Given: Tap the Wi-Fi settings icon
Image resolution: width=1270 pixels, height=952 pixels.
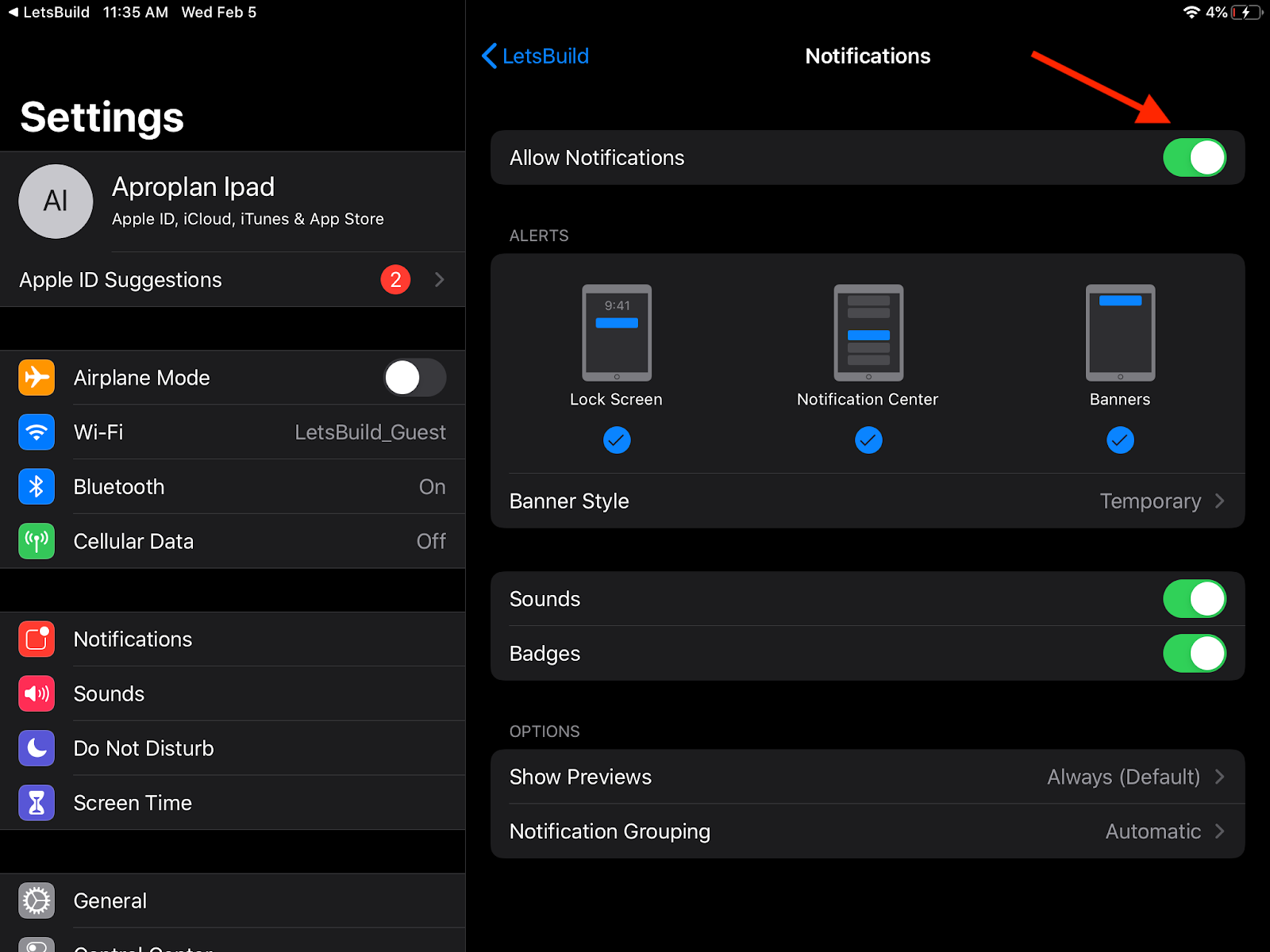Looking at the screenshot, I should [x=37, y=432].
